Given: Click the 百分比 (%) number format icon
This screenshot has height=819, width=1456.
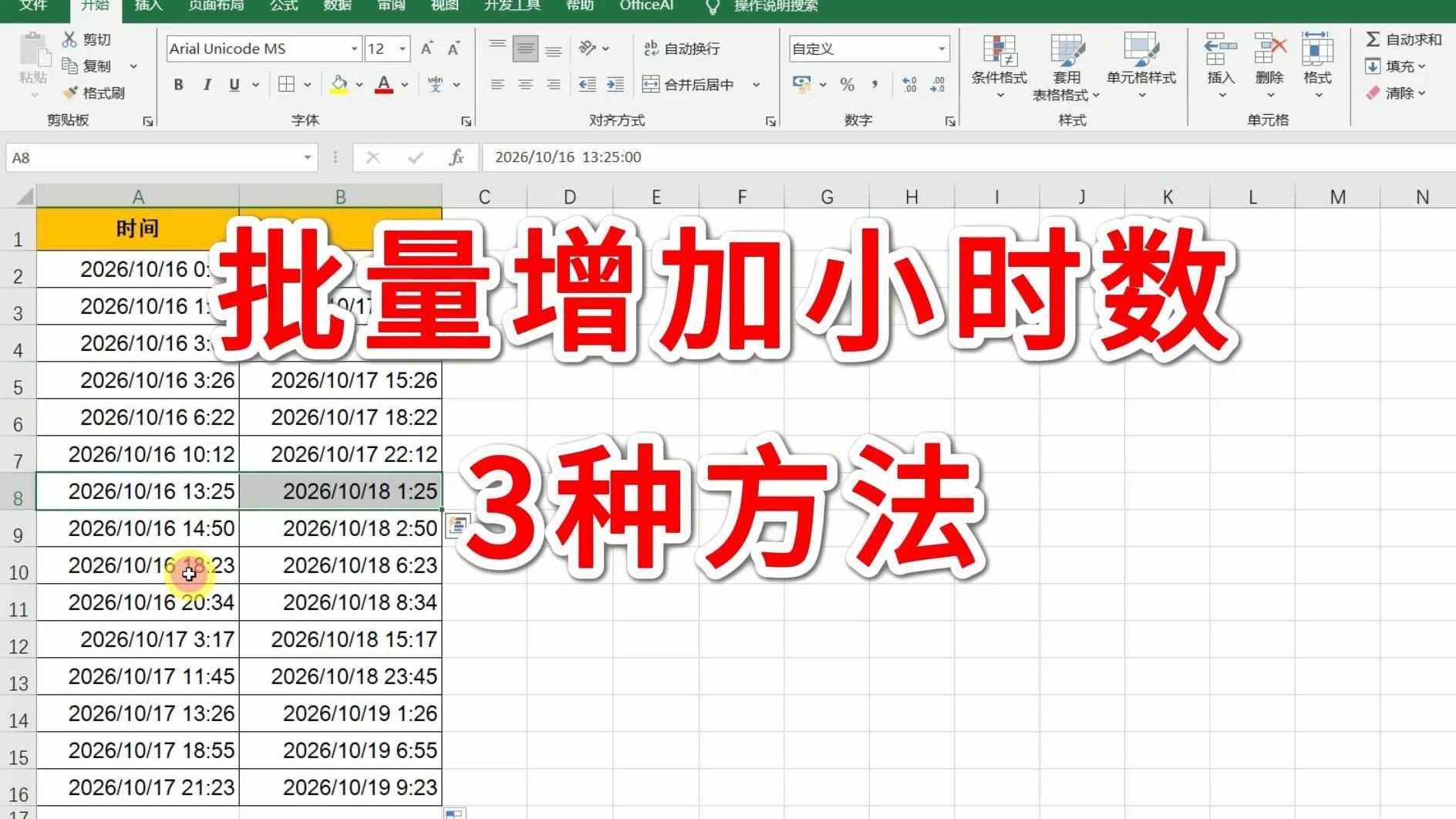Looking at the screenshot, I should click(848, 86).
